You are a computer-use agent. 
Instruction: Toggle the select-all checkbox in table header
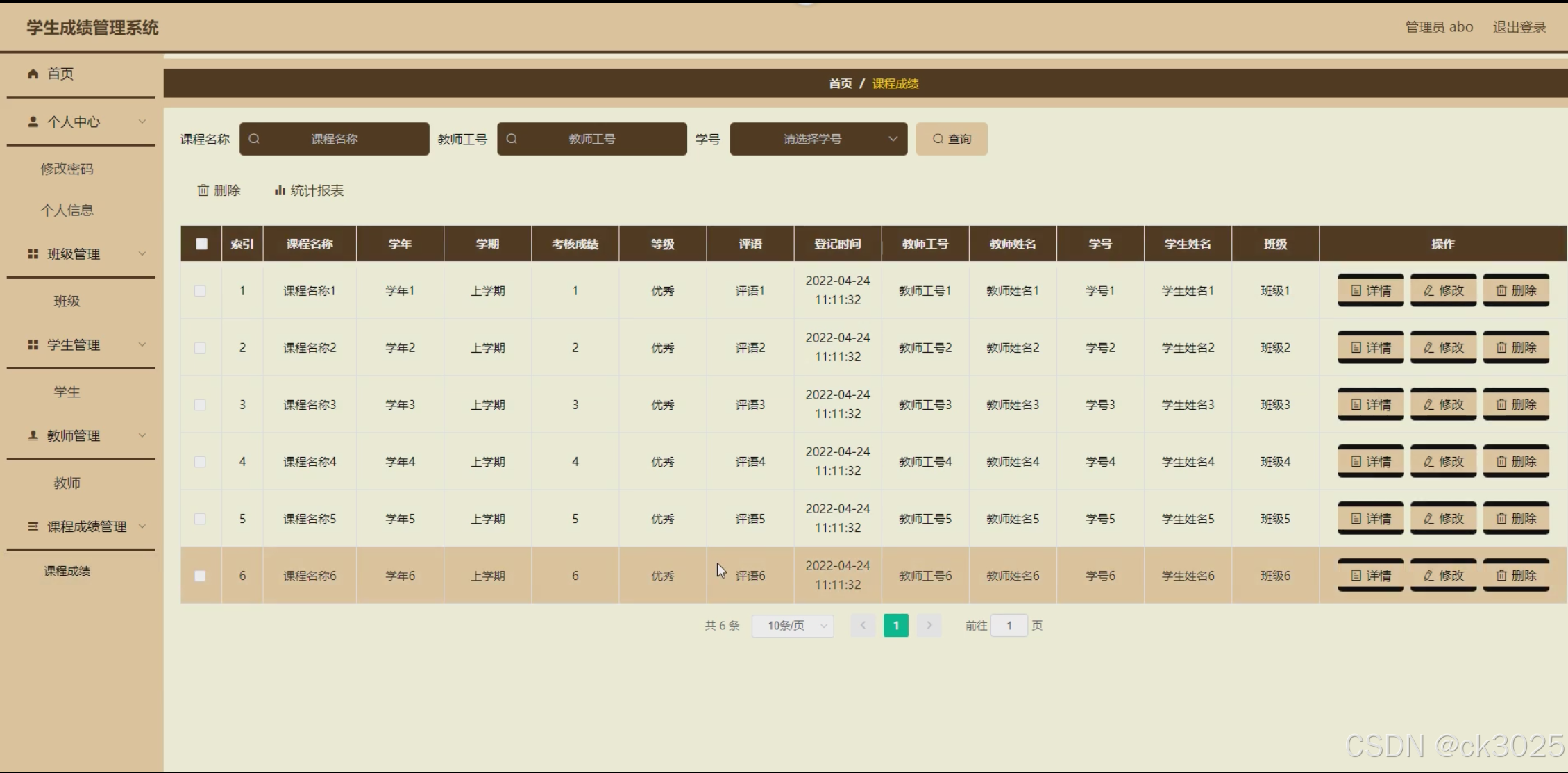pos(201,244)
